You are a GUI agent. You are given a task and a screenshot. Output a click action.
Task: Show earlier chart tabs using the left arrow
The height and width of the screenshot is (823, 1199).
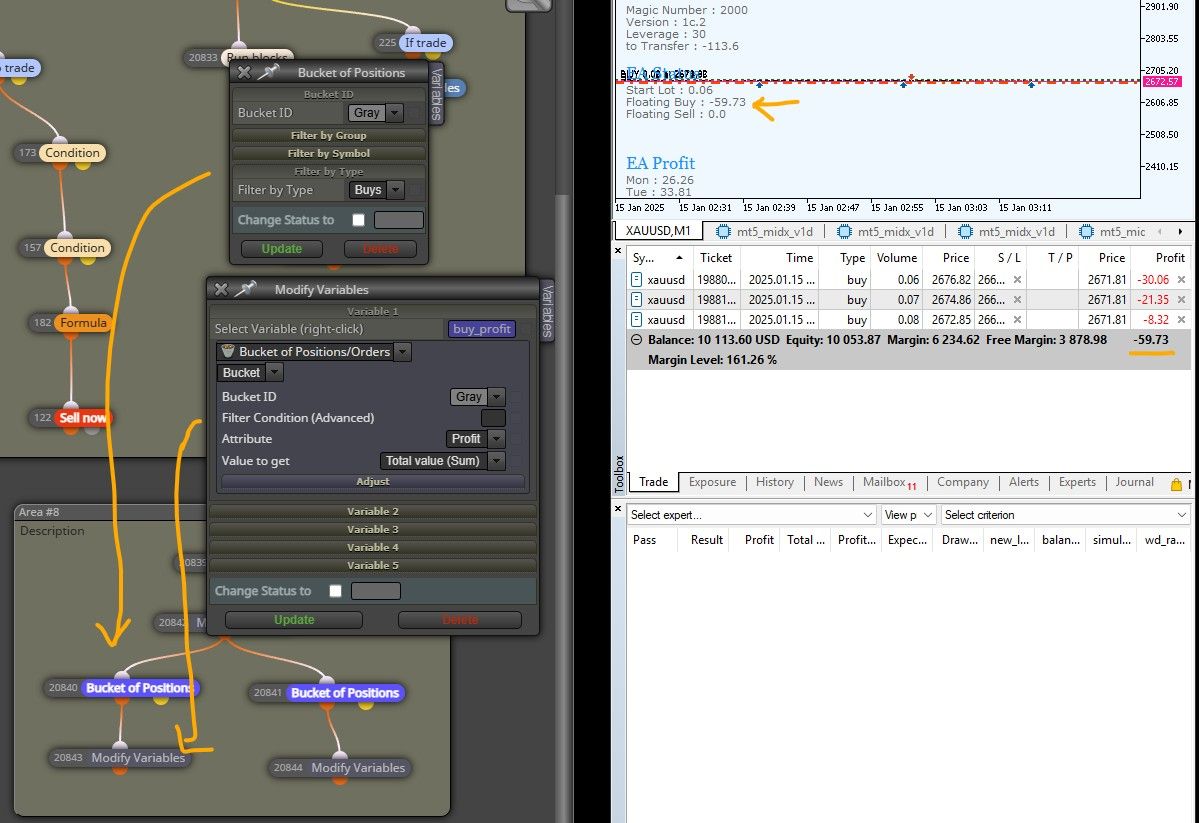tap(1160, 231)
